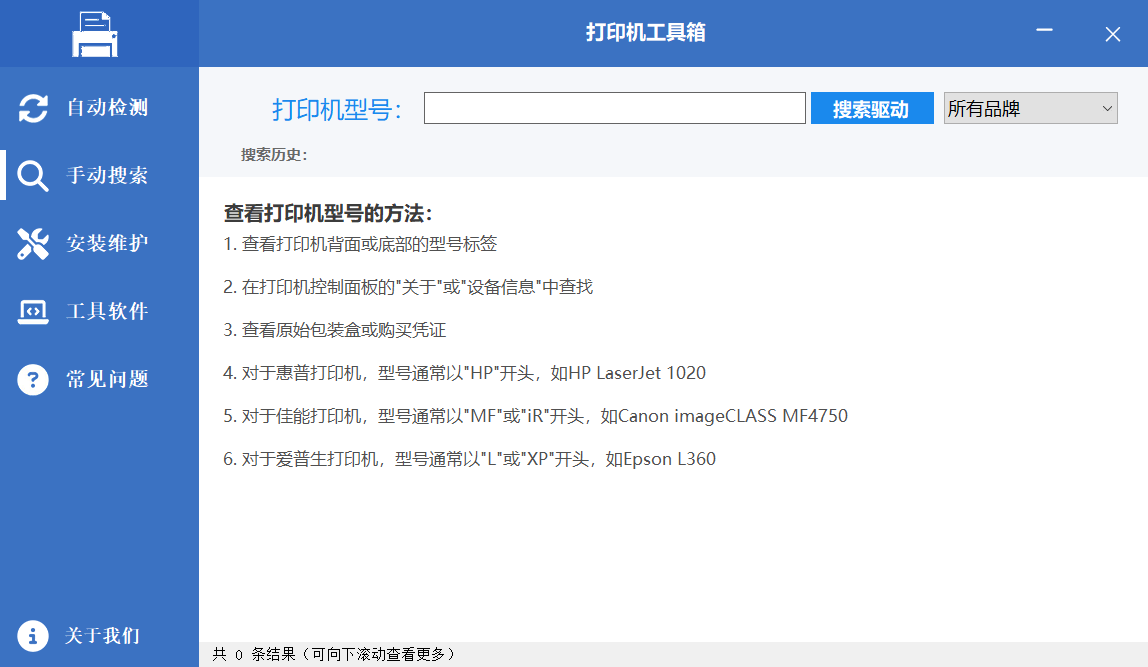Select the highlighted 手动搜索 sidebar tab
1148x667 pixels.
(x=100, y=175)
